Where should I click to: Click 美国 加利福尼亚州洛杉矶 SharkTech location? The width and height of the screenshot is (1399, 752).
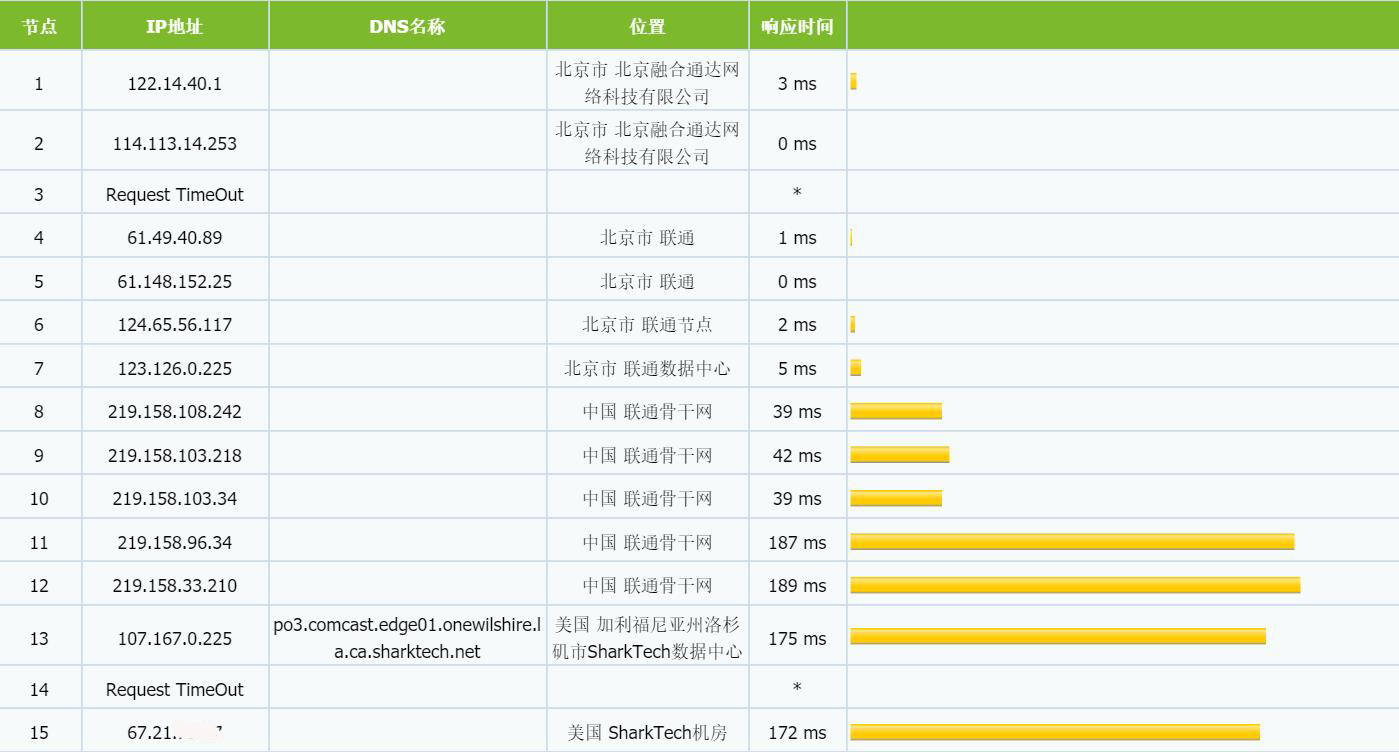click(x=647, y=638)
